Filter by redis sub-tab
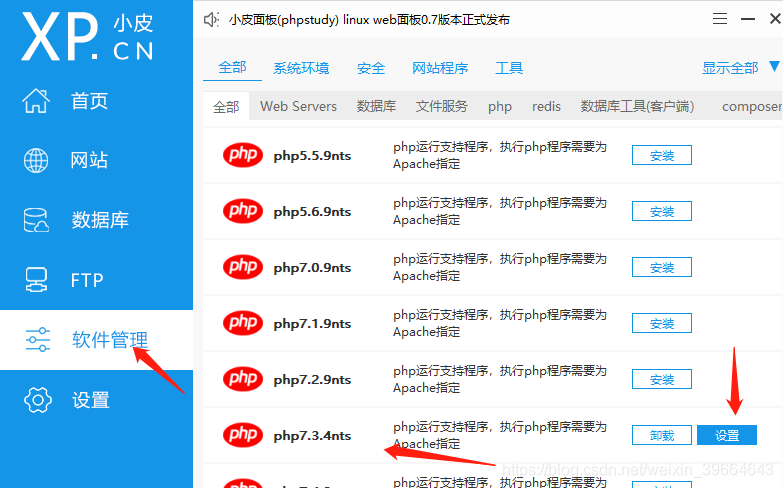Screen dimensions: 783x488 point(546,106)
